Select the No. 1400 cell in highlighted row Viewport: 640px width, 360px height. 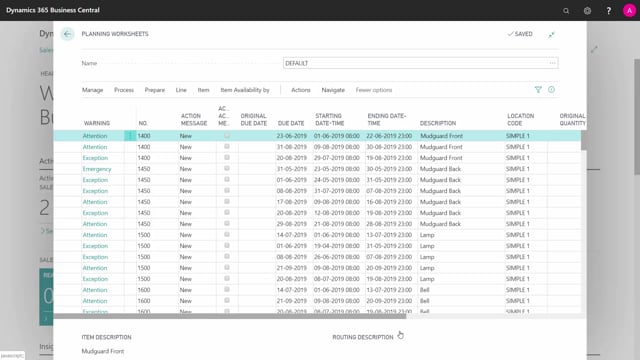144,136
